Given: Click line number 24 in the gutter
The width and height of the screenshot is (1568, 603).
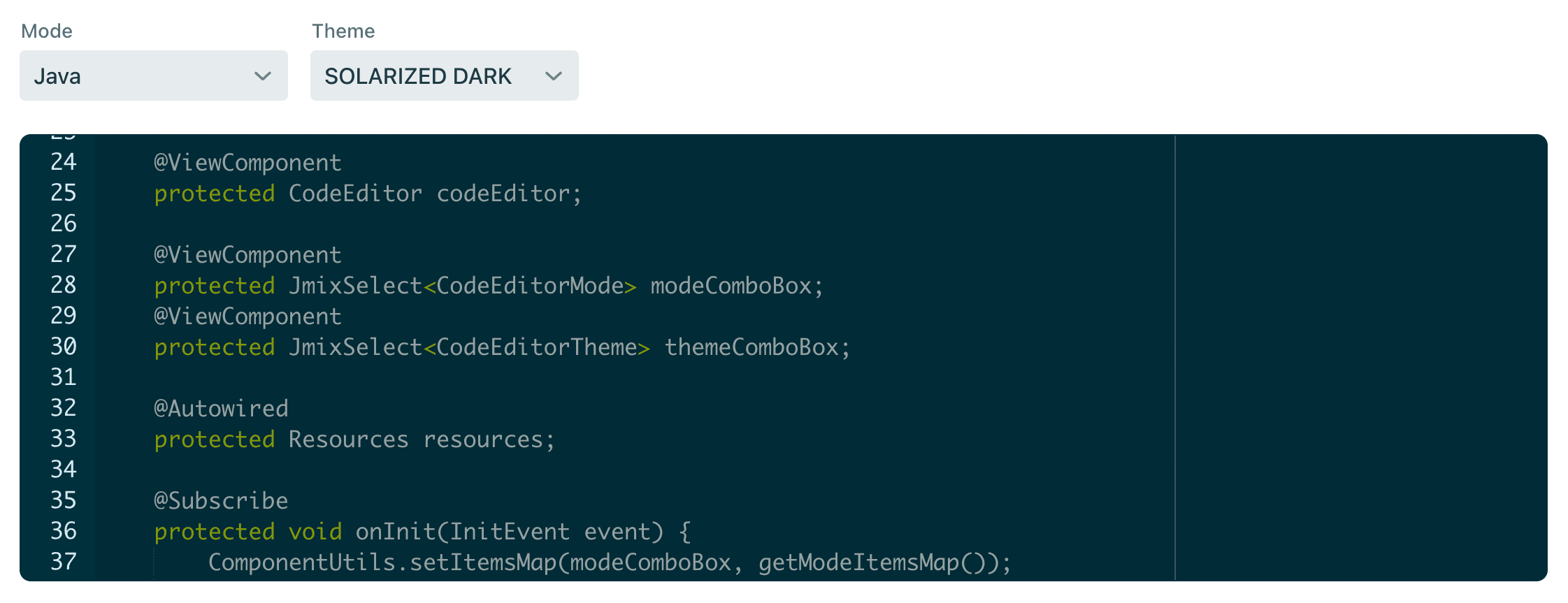Looking at the screenshot, I should point(63,162).
